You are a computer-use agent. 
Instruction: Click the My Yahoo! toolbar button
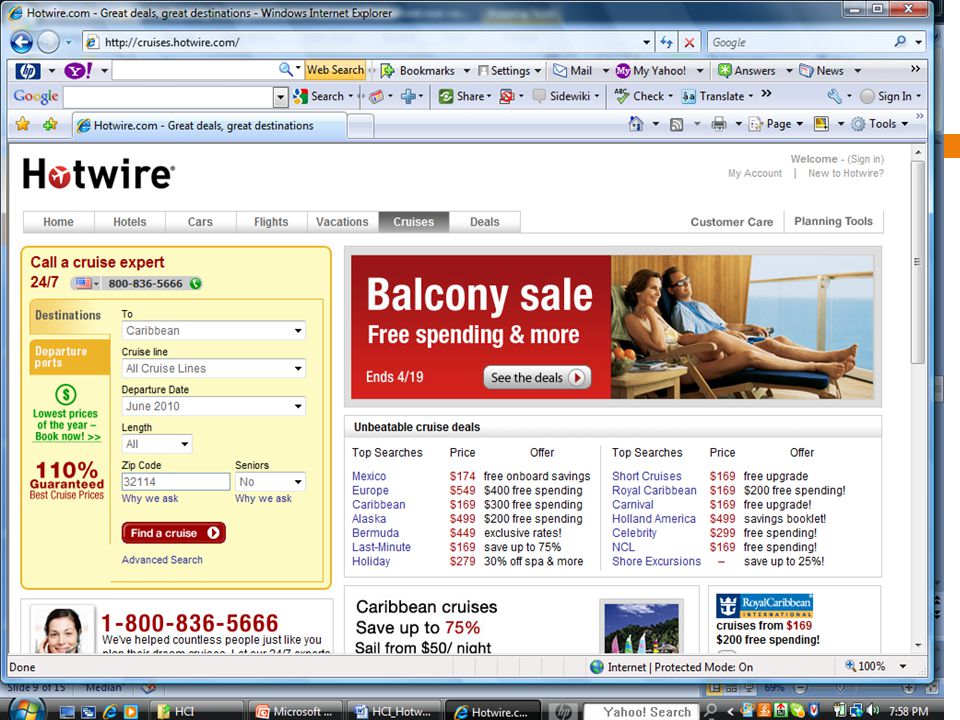[x=651, y=70]
